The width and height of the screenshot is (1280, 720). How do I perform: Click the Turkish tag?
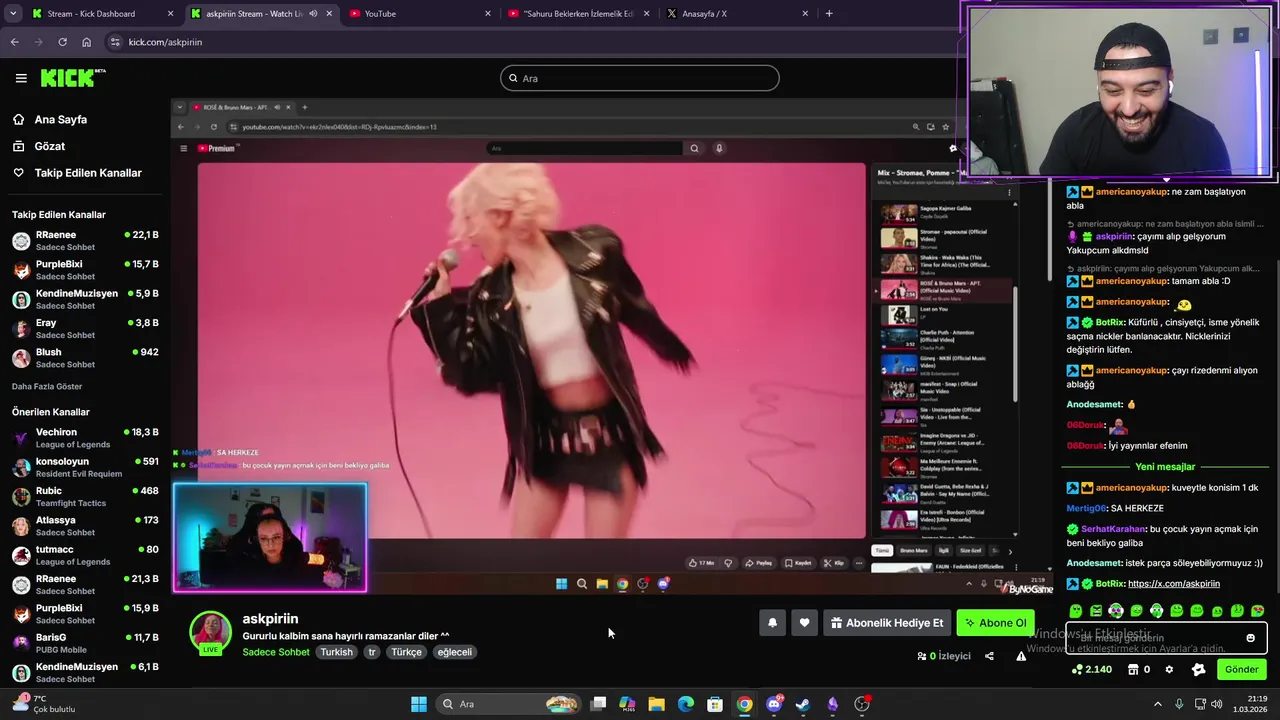(x=336, y=652)
